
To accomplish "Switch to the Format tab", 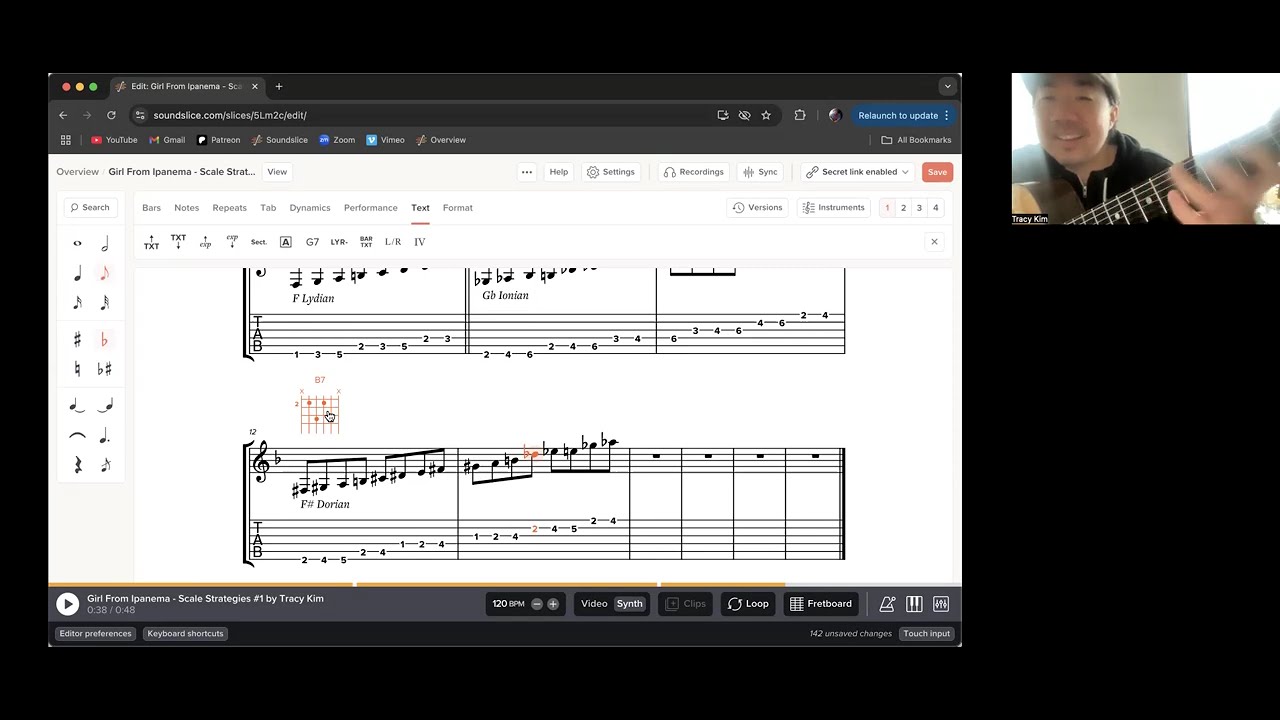I will (x=458, y=208).
